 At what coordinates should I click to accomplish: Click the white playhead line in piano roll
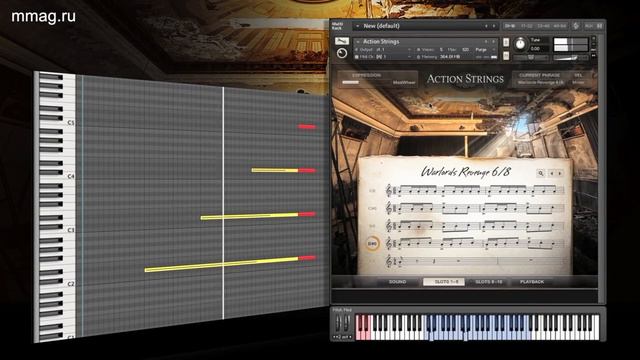223,202
